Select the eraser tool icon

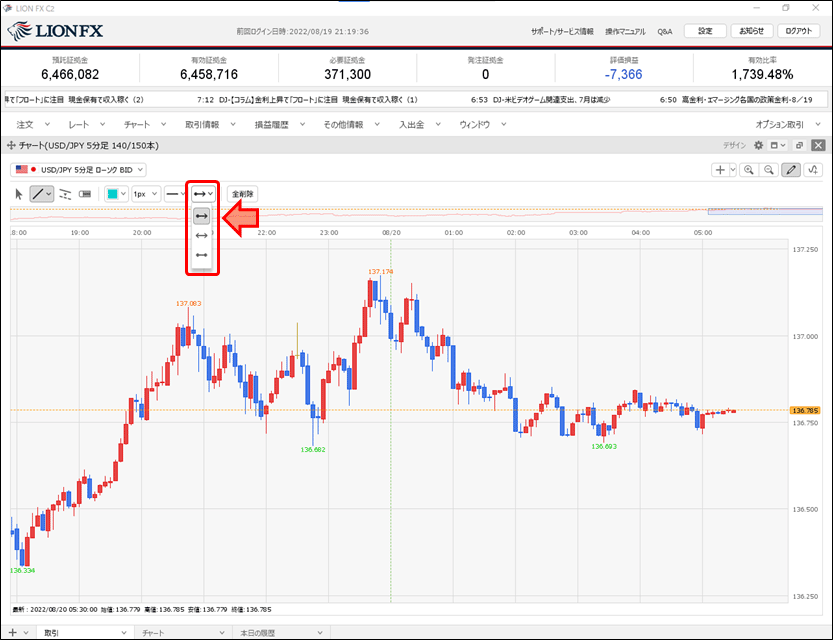[x=85, y=194]
